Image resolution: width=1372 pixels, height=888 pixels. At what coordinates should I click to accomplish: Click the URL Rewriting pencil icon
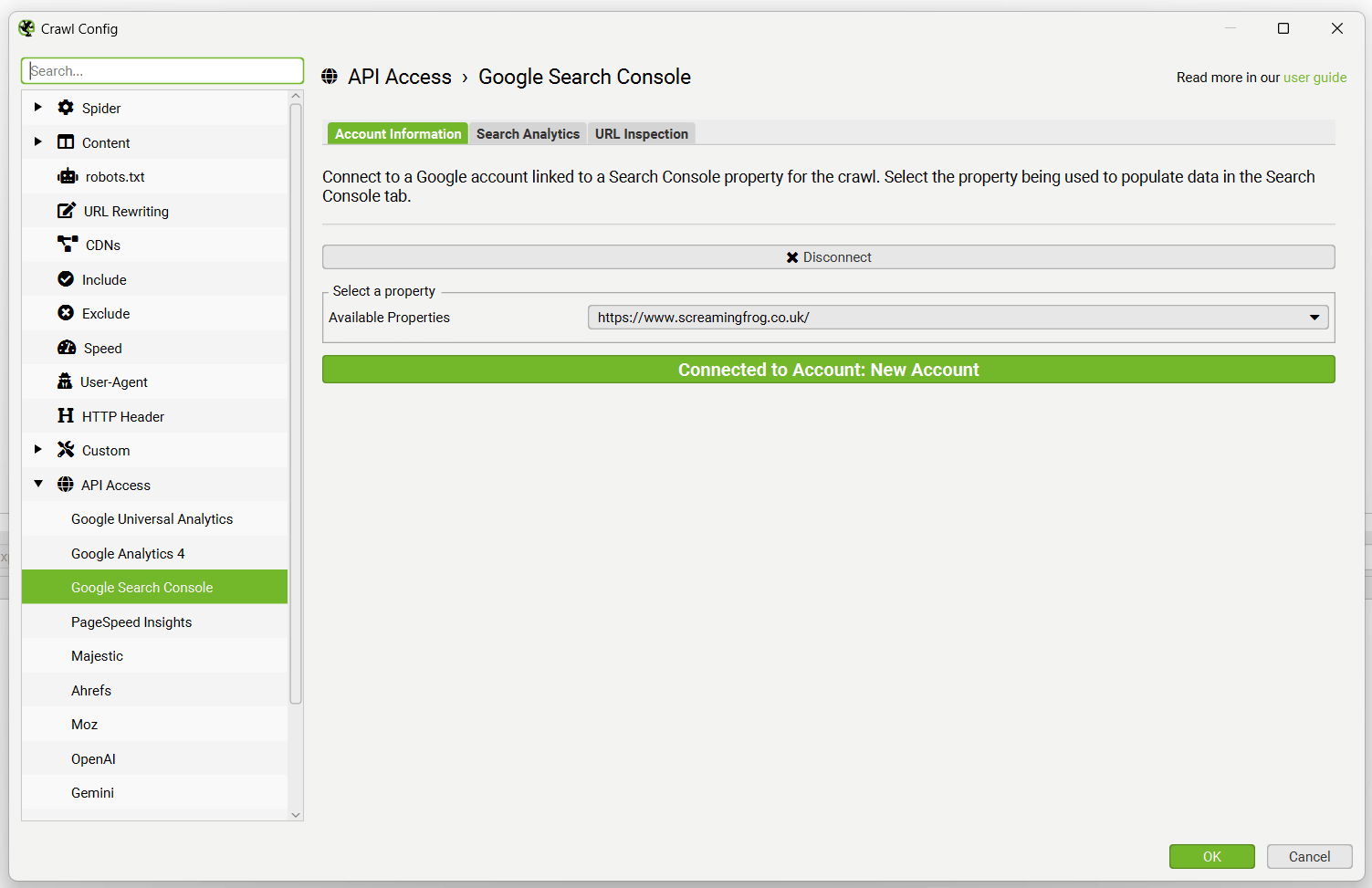[67, 211]
